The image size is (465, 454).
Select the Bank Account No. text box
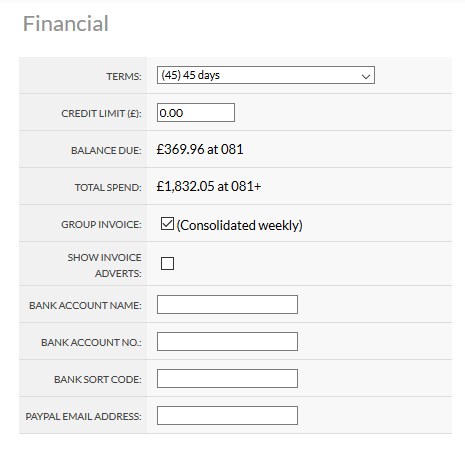point(227,341)
